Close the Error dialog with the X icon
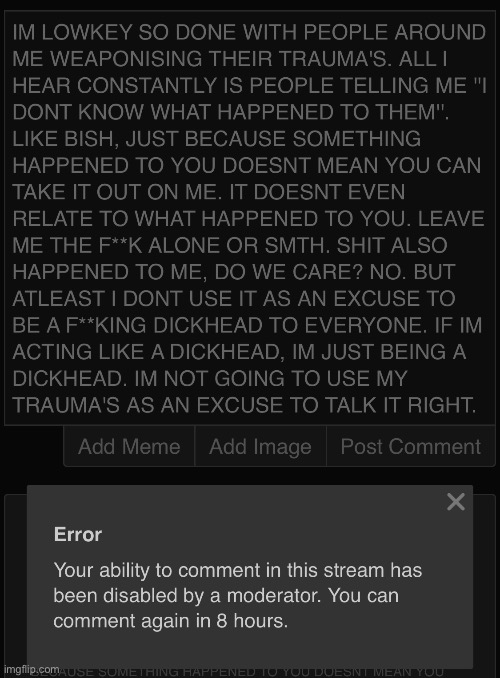The image size is (500, 678). tap(455, 502)
